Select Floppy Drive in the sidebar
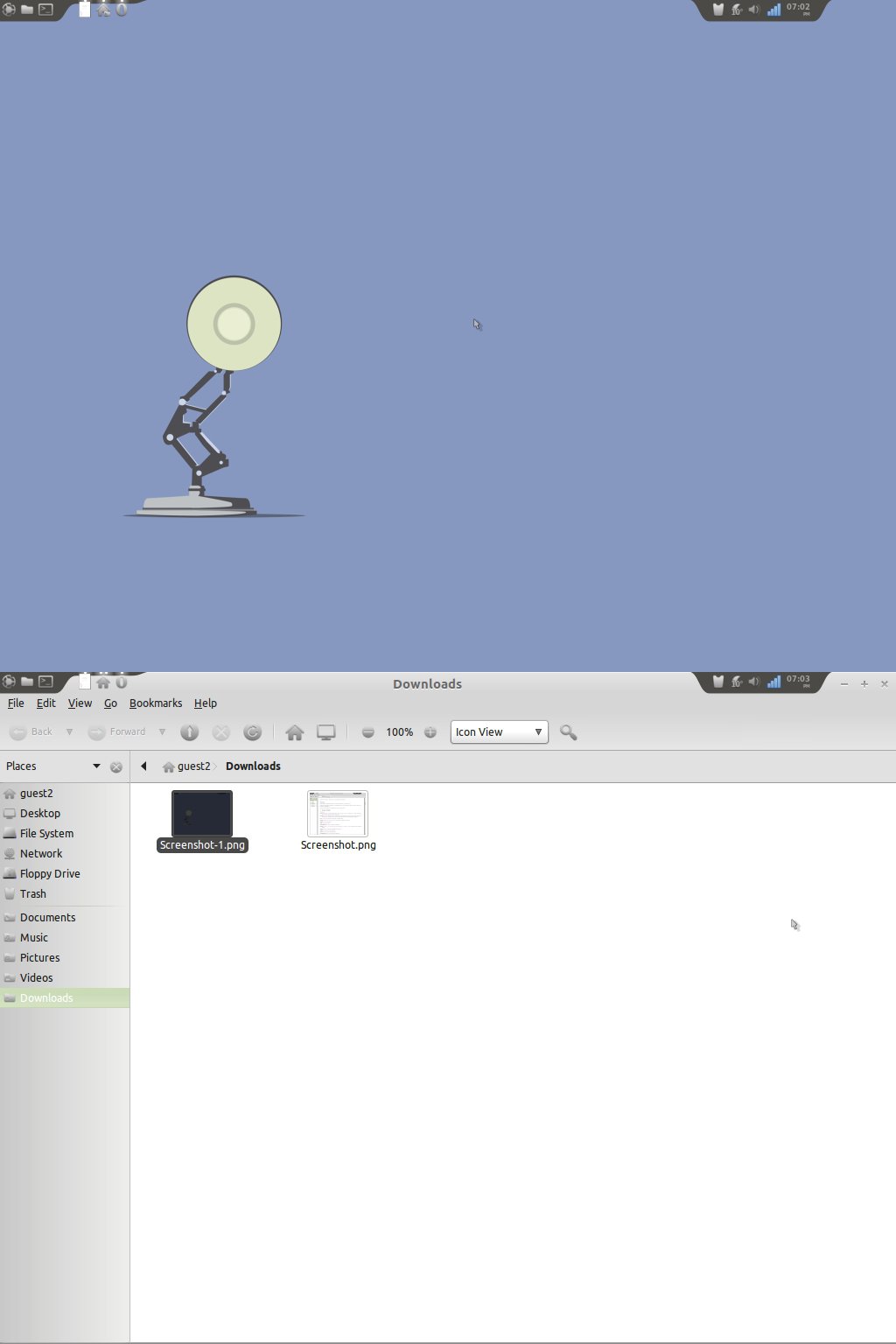This screenshot has height=1344, width=896. tap(65, 874)
